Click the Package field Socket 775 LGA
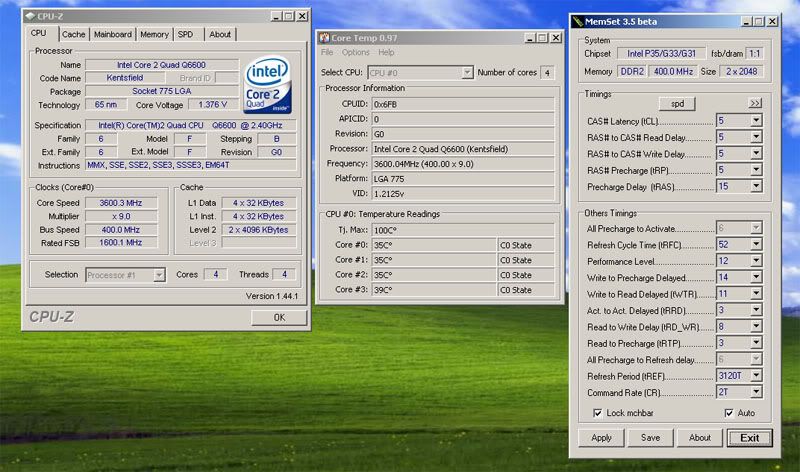Viewport: 800px width, 472px height. click(162, 91)
